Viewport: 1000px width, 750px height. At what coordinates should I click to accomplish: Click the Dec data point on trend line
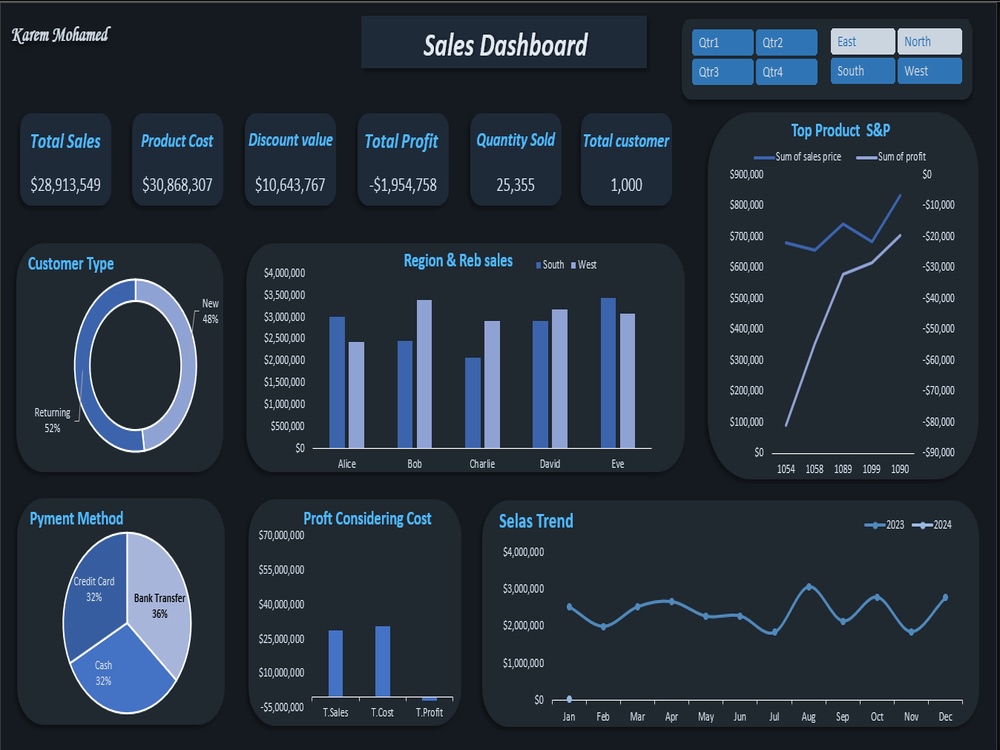[945, 598]
